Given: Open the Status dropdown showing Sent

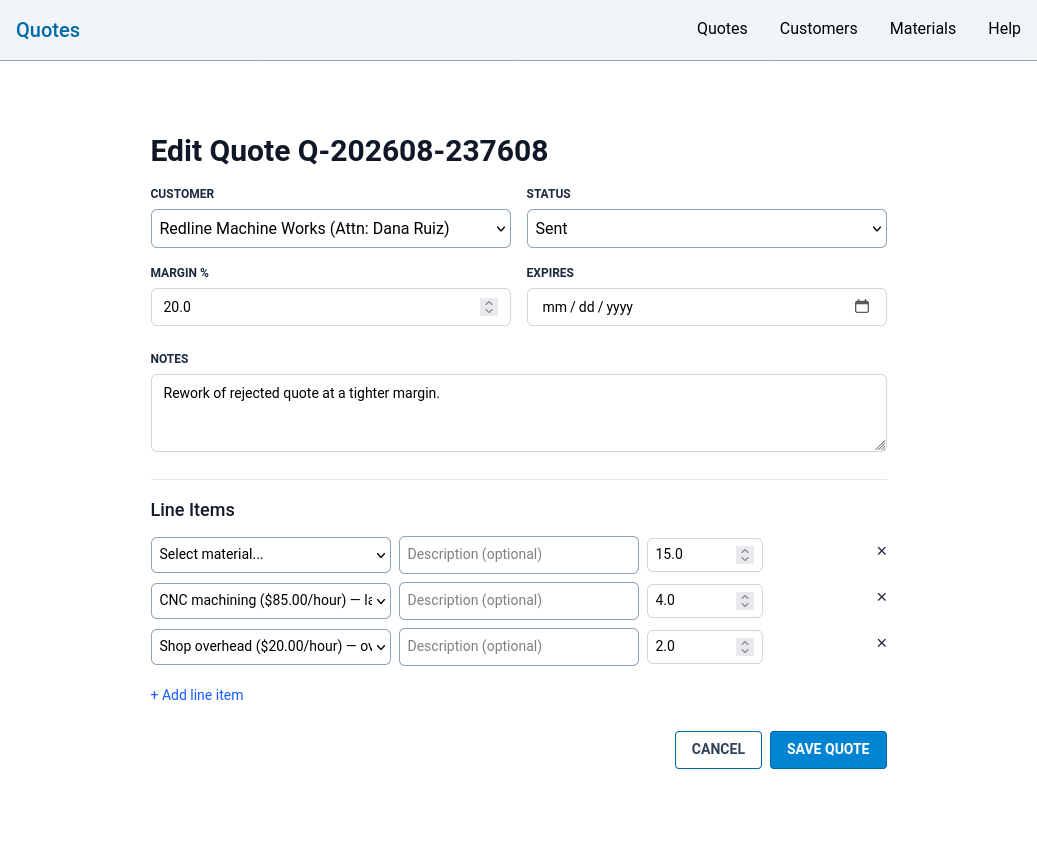Looking at the screenshot, I should coord(706,229).
